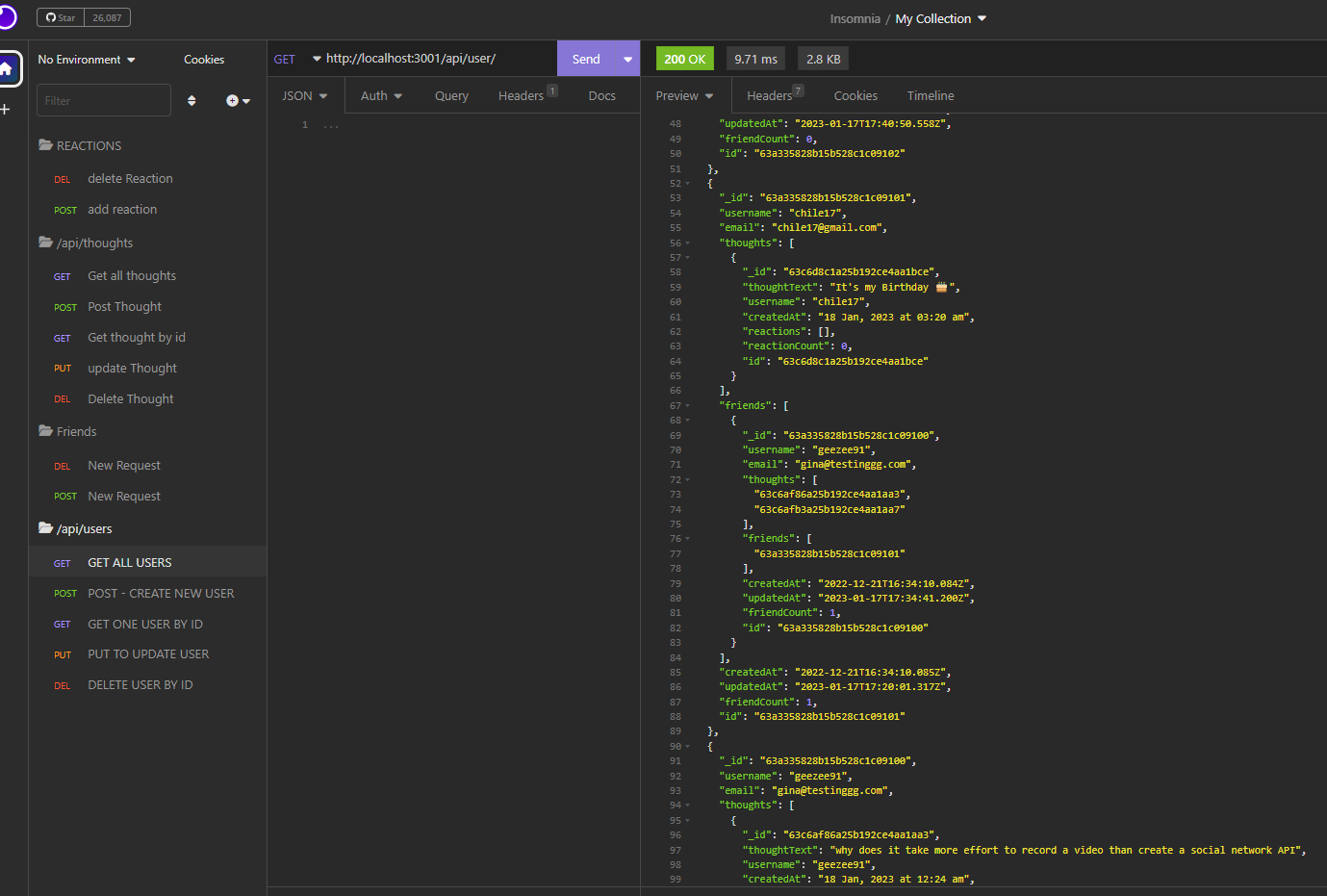This screenshot has width=1327, height=896.
Task: Send the request
Action: click(x=586, y=59)
